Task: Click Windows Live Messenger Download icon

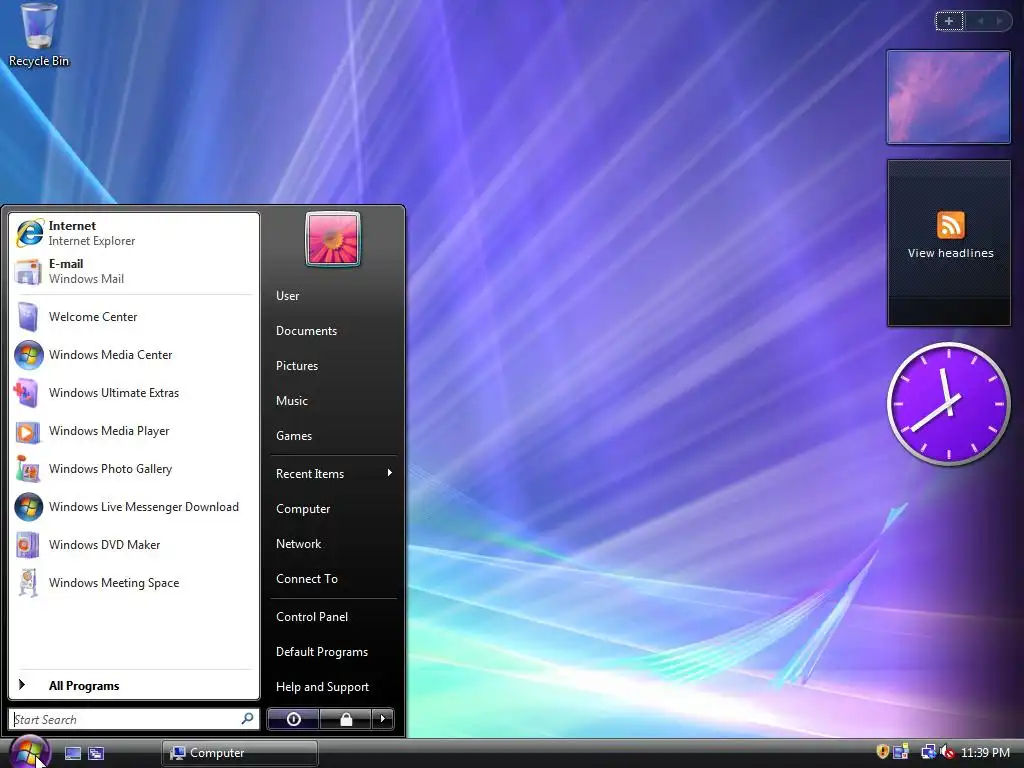Action: (x=29, y=507)
